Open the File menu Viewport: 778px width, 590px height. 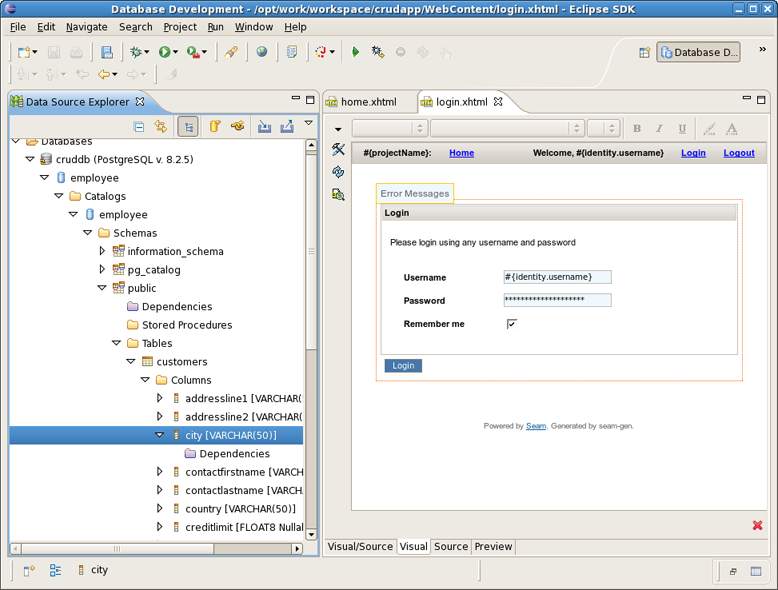point(18,27)
